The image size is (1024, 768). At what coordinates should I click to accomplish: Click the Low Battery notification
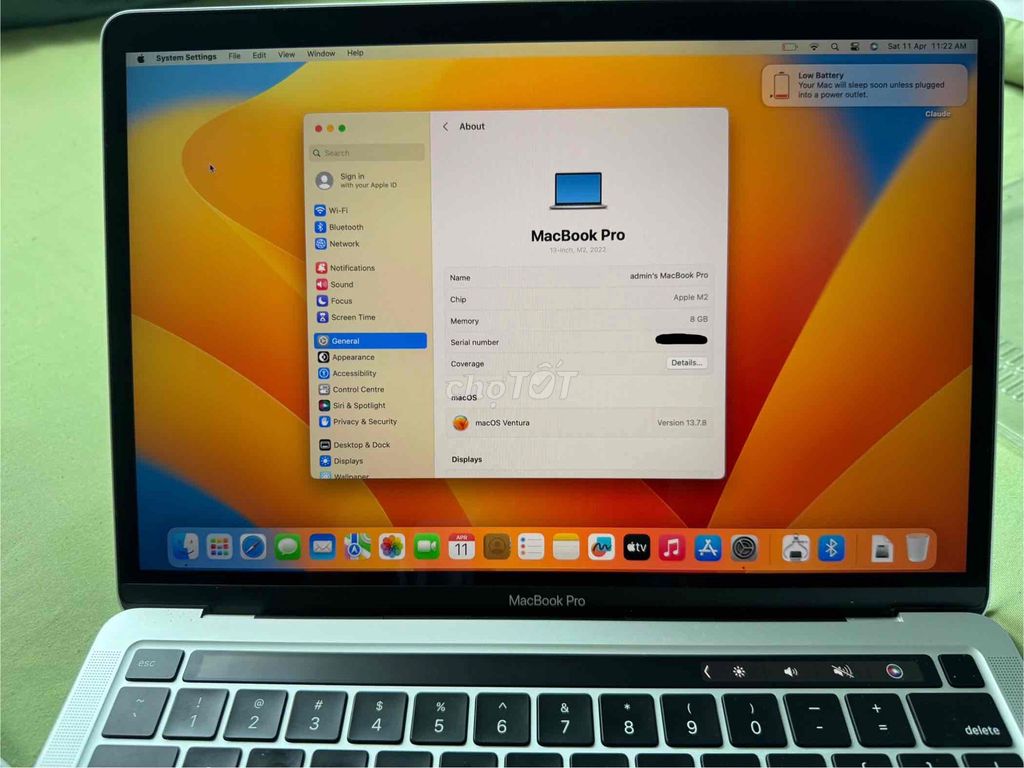pyautogui.click(x=863, y=85)
